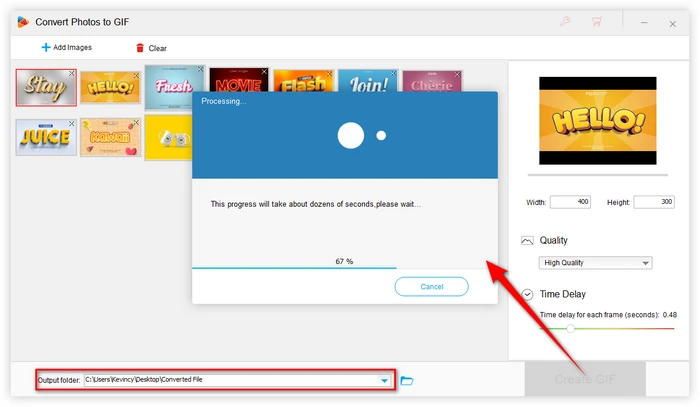Click the "Time Delay" heading
This screenshot has width=700, height=407.
(x=562, y=294)
